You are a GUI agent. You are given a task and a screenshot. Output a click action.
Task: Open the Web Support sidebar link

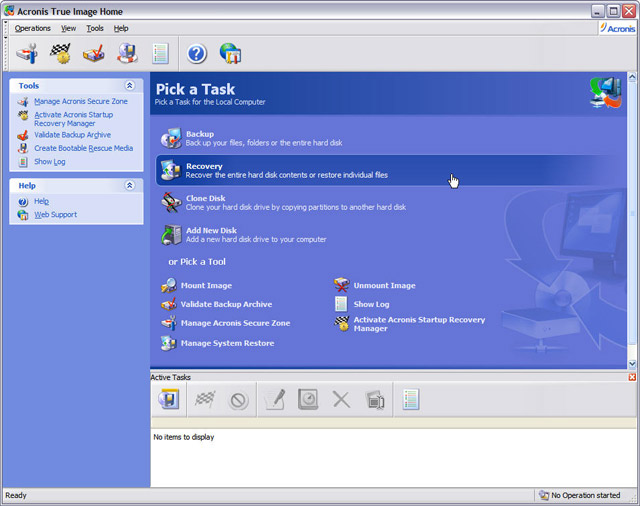56,215
